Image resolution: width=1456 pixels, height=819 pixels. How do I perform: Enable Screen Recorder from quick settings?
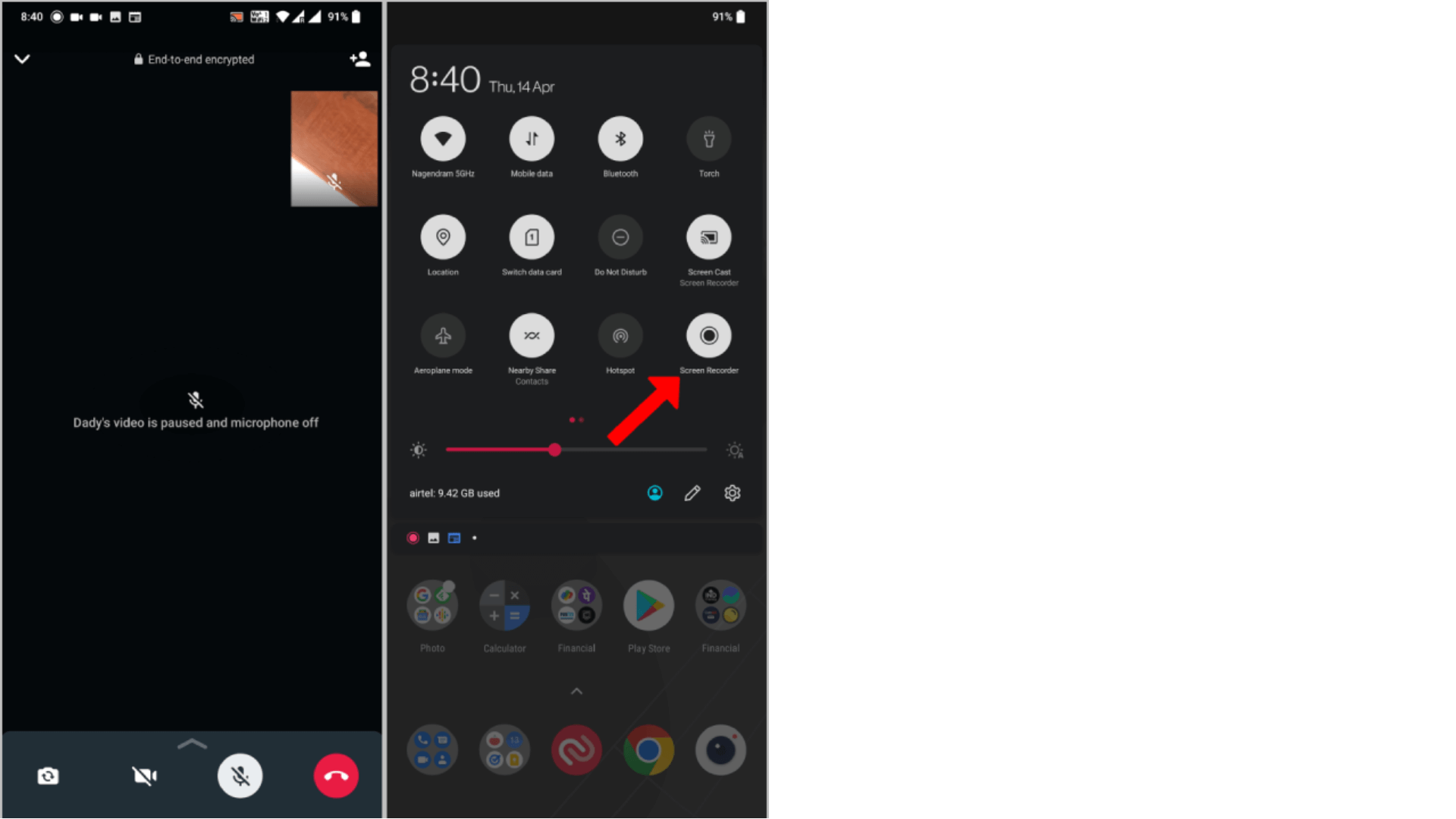point(710,335)
